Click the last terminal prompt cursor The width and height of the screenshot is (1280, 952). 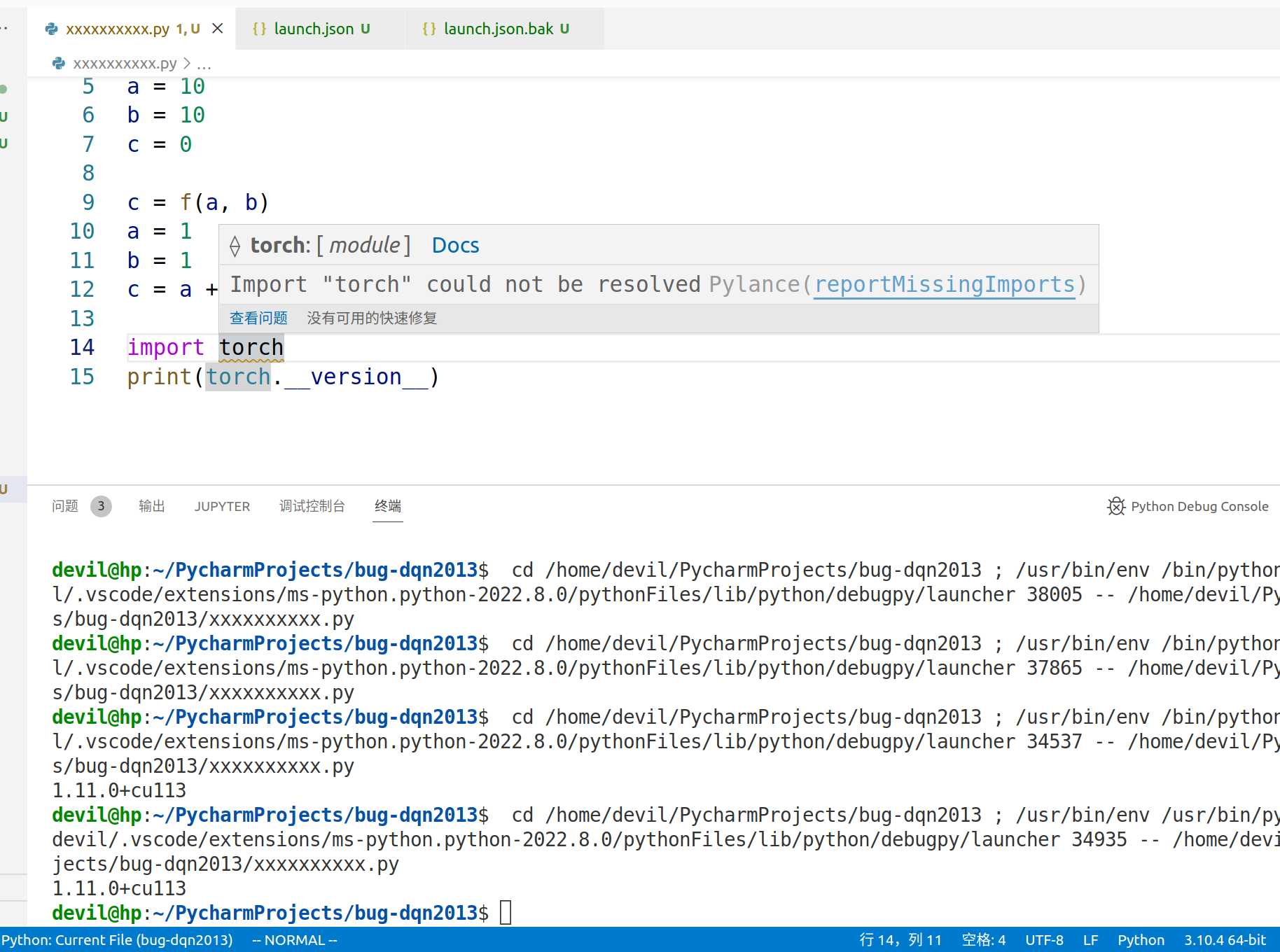pyautogui.click(x=506, y=913)
